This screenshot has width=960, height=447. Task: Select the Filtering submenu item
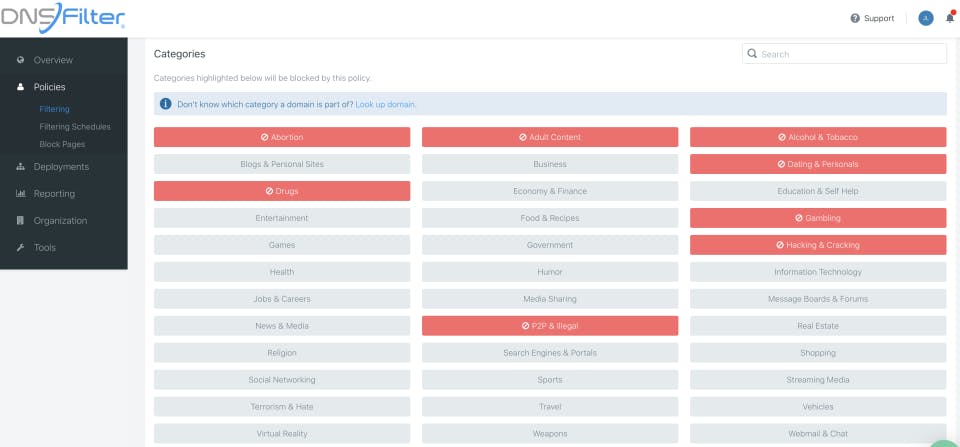point(54,109)
